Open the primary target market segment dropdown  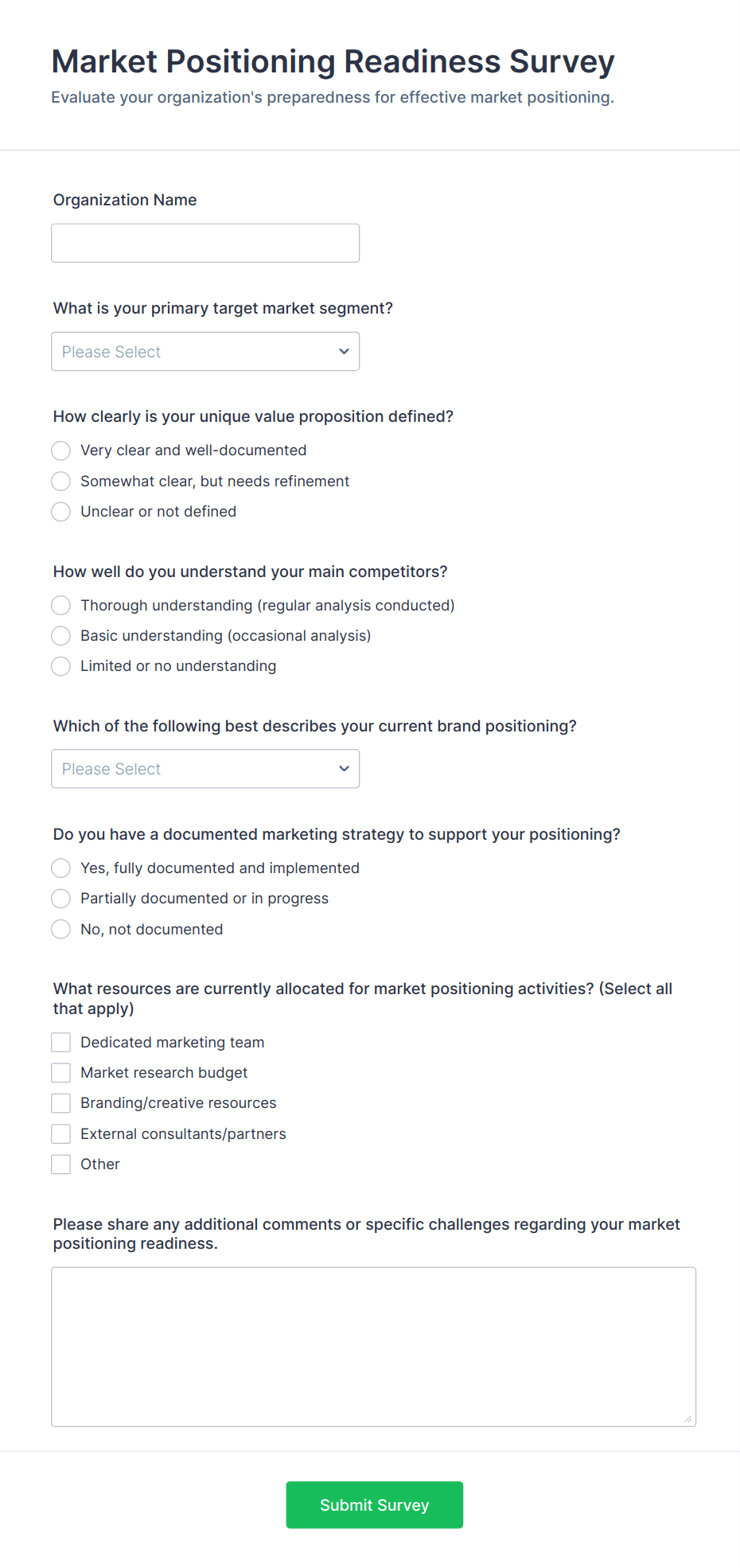[x=205, y=351]
